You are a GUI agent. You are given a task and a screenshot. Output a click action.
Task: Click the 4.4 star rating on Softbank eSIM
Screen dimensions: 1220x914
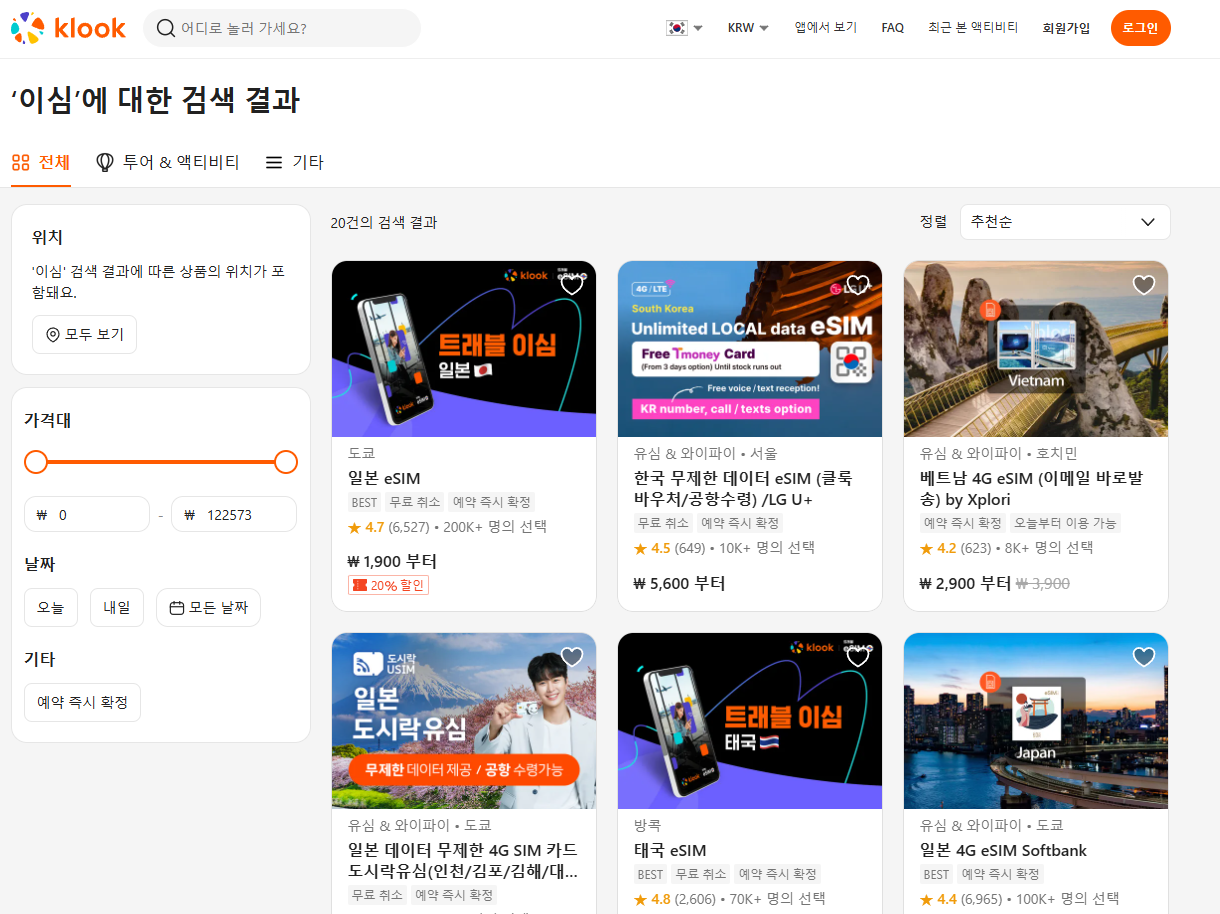coord(938,899)
